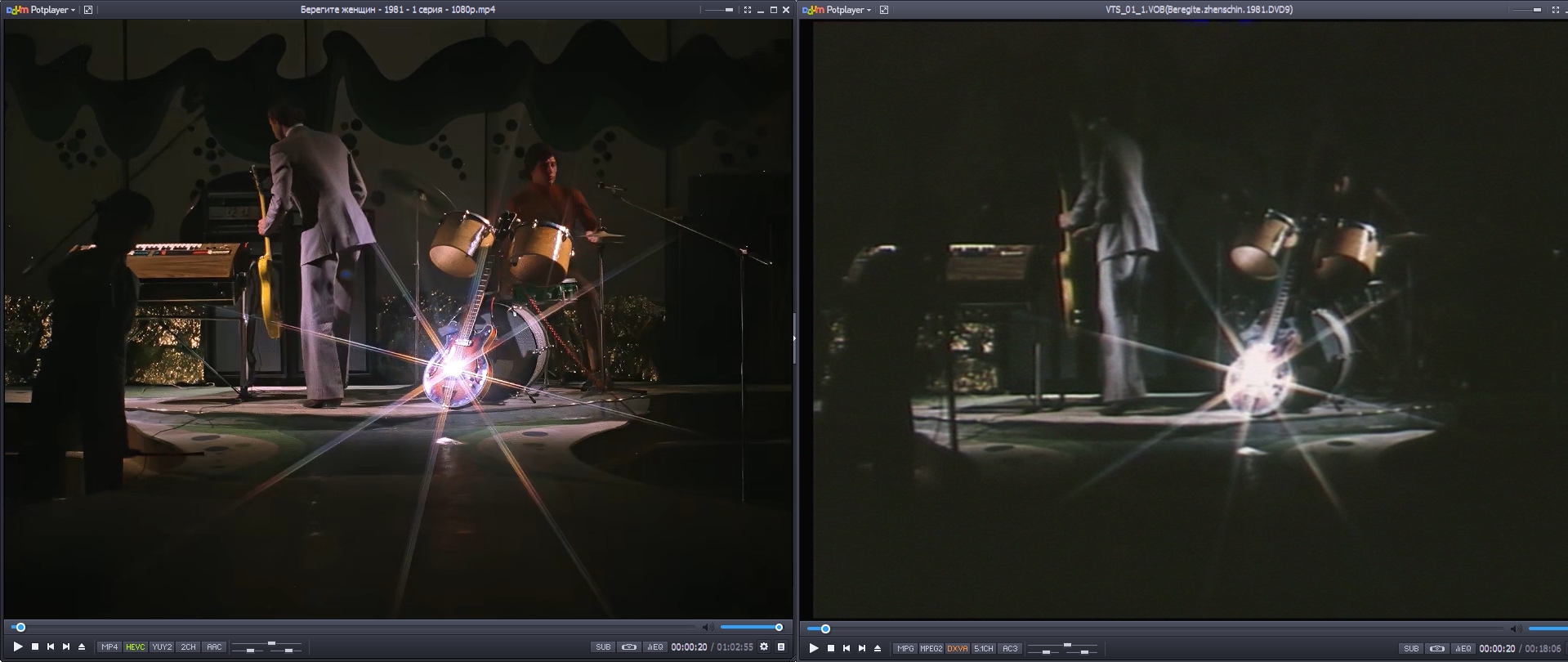Go to previous file in right player

[847, 648]
